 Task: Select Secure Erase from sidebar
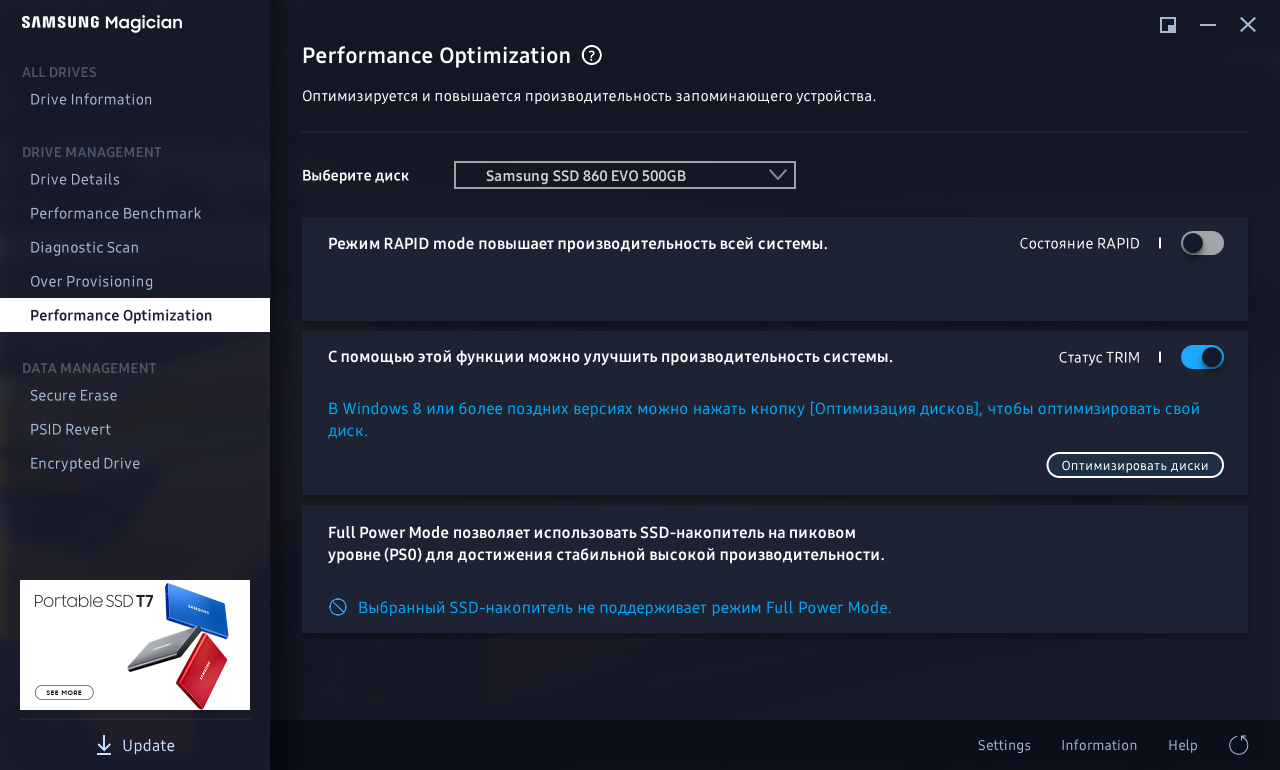pos(74,395)
